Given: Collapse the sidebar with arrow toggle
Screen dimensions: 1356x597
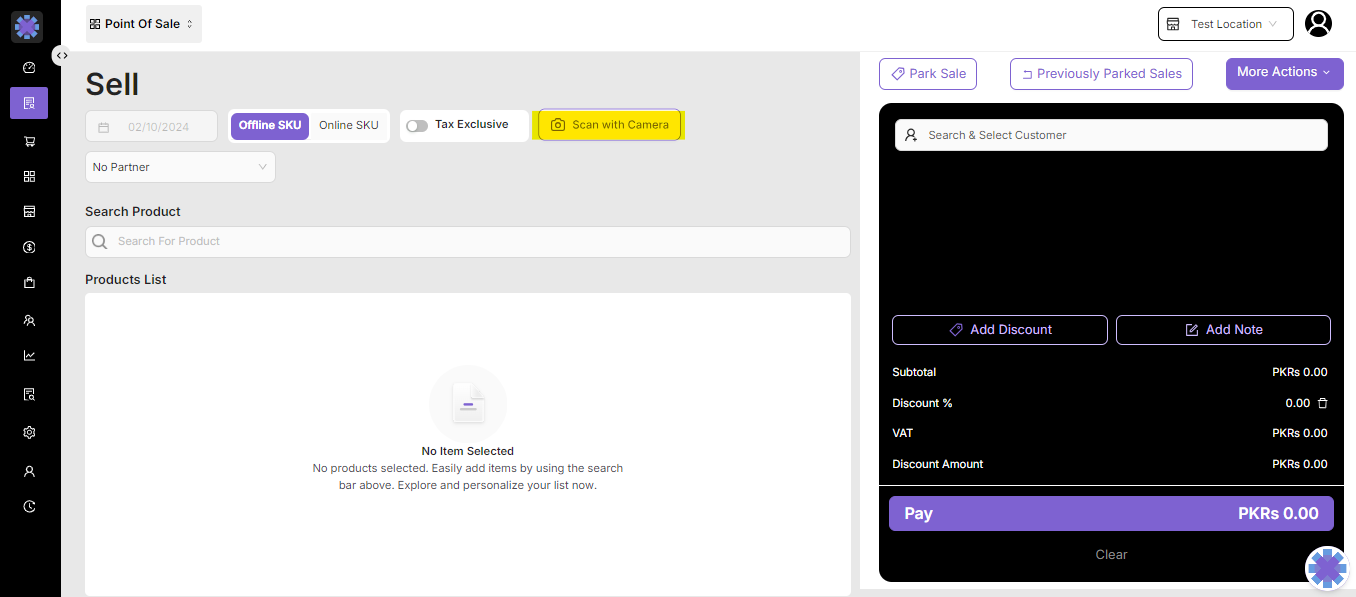Looking at the screenshot, I should pos(62,56).
